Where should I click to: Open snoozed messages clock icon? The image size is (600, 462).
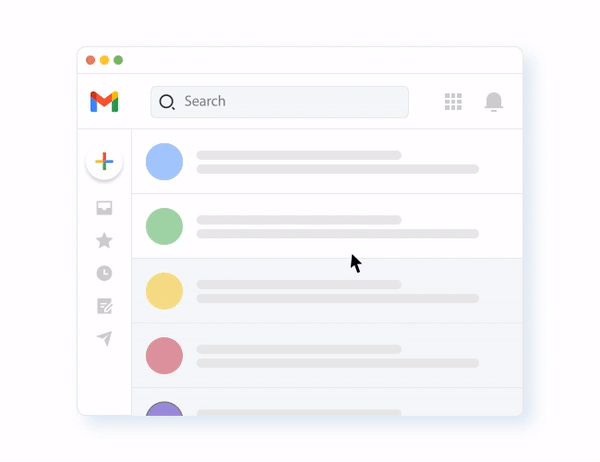click(104, 273)
